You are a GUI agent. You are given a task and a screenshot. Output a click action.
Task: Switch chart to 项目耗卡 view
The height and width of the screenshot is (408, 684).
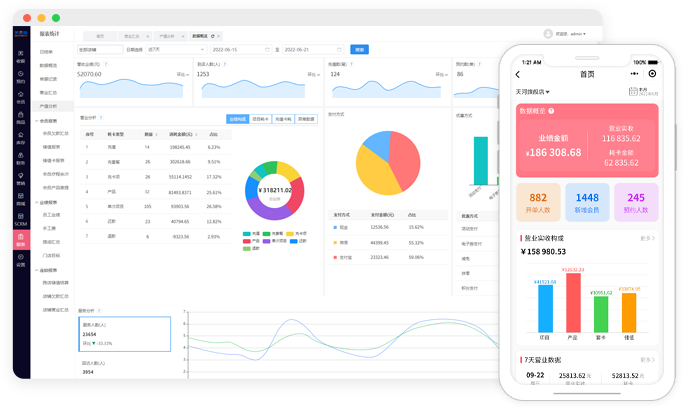click(259, 117)
